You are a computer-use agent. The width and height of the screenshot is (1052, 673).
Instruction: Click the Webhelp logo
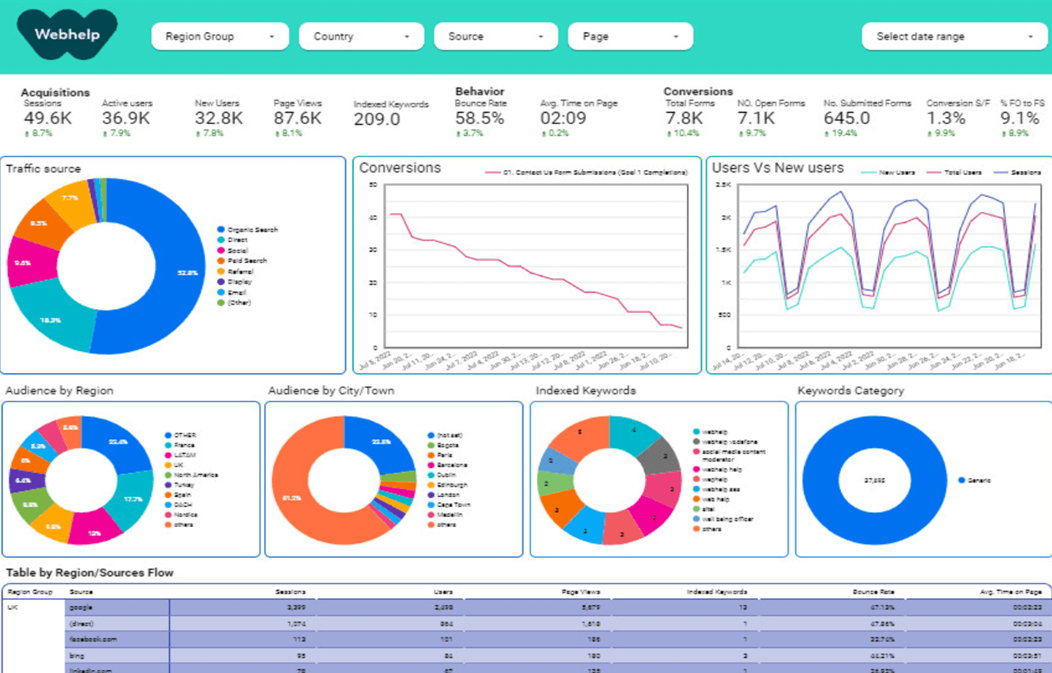tap(67, 35)
